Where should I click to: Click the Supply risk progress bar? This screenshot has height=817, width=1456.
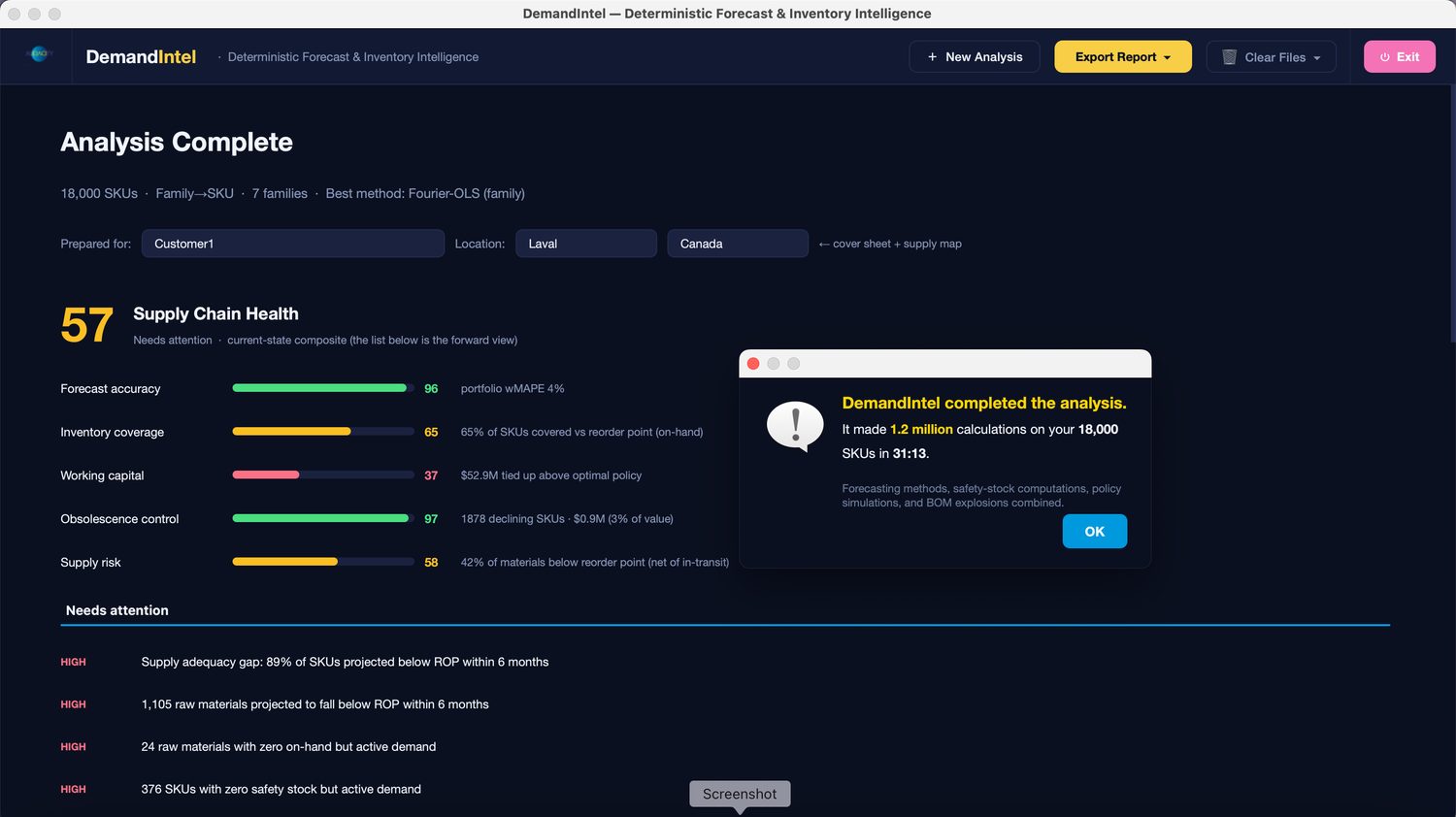pos(323,562)
